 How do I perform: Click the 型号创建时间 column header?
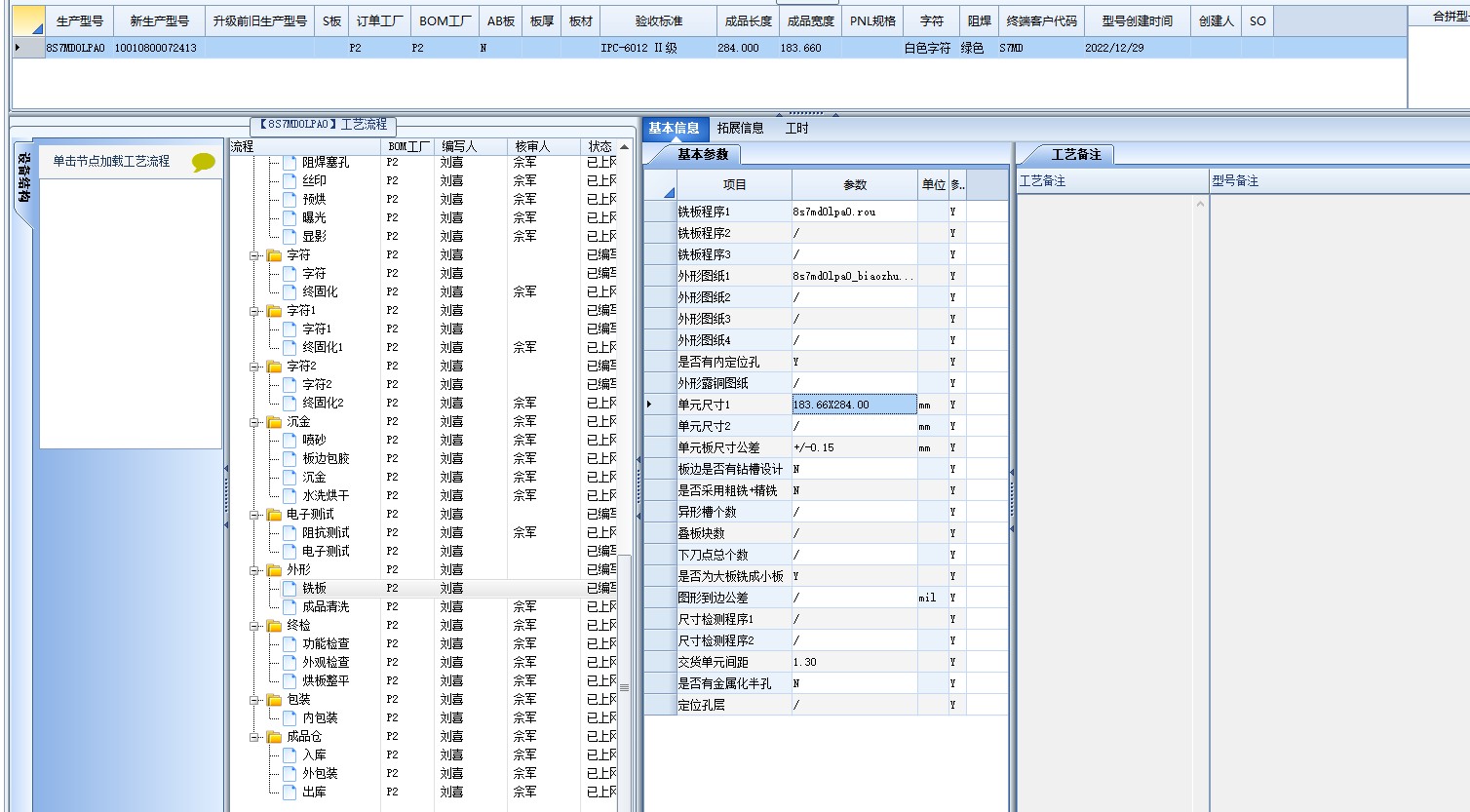1137,20
